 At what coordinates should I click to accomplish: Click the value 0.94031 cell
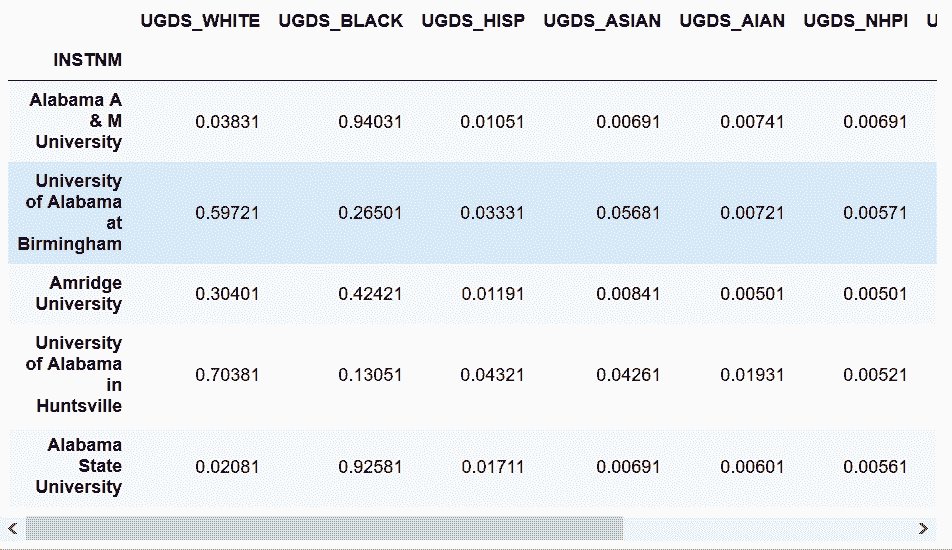370,122
